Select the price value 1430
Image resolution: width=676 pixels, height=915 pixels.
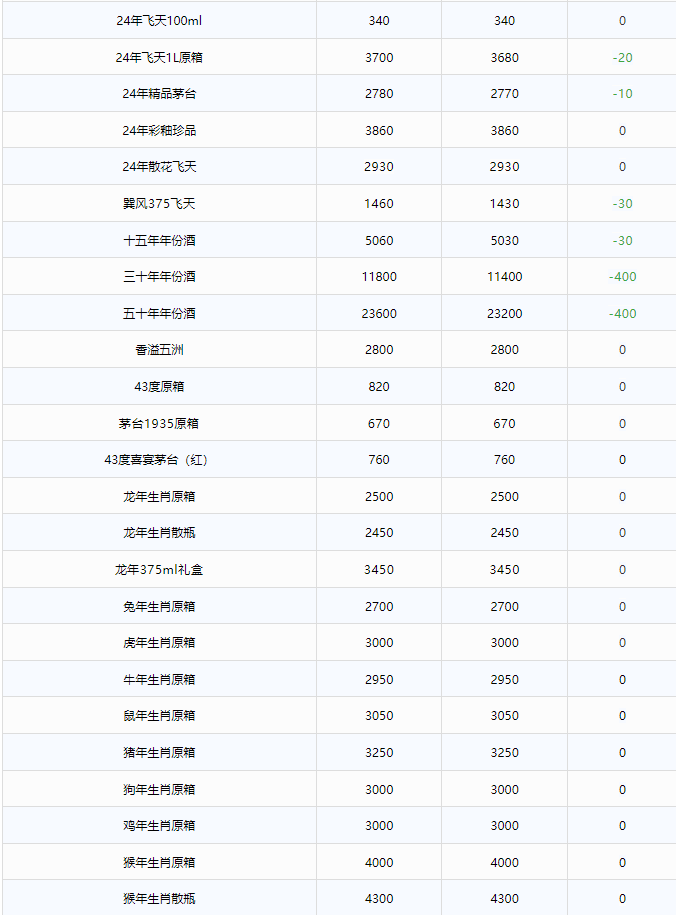coord(504,203)
